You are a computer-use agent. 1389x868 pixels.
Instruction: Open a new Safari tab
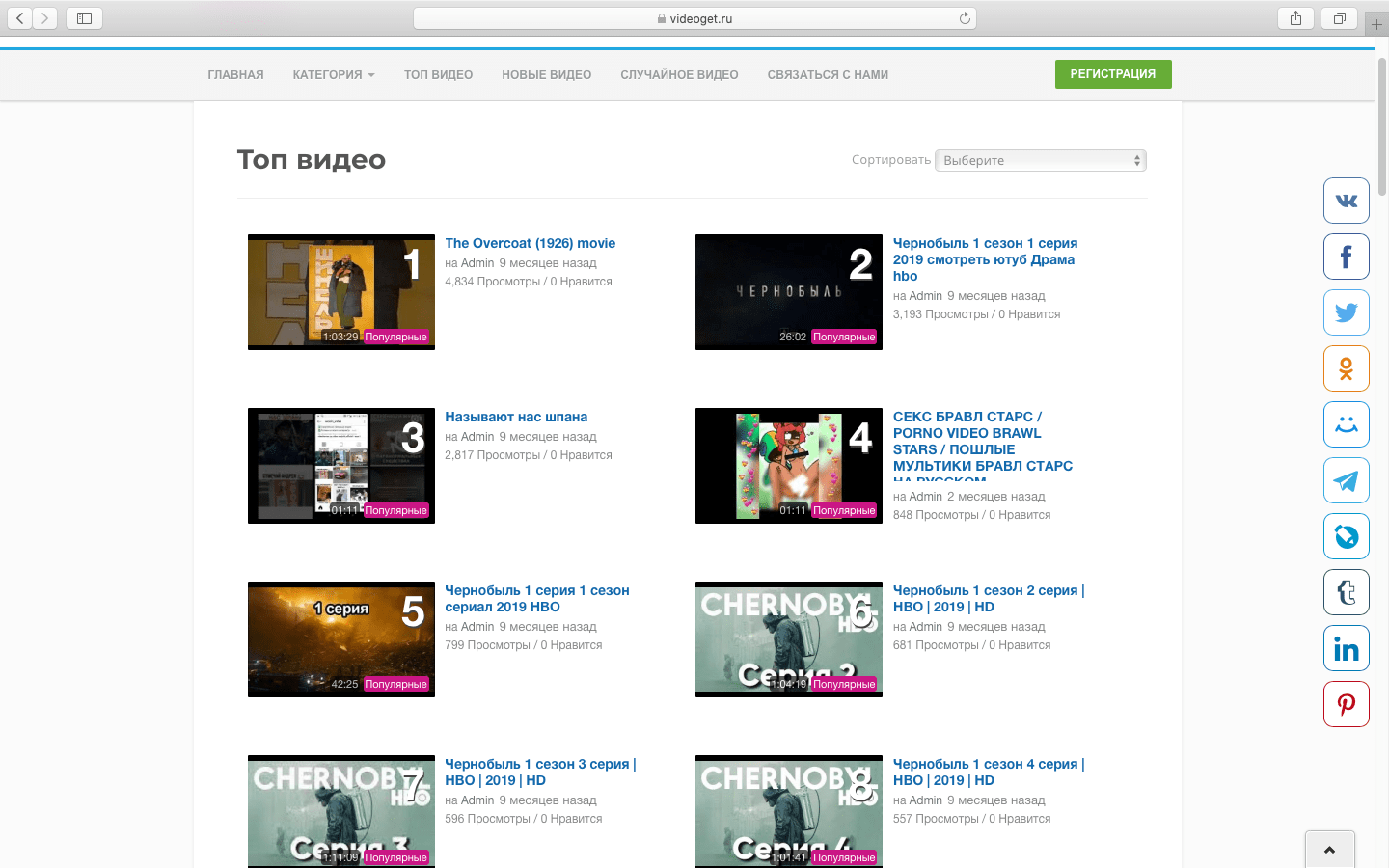tap(1376, 24)
